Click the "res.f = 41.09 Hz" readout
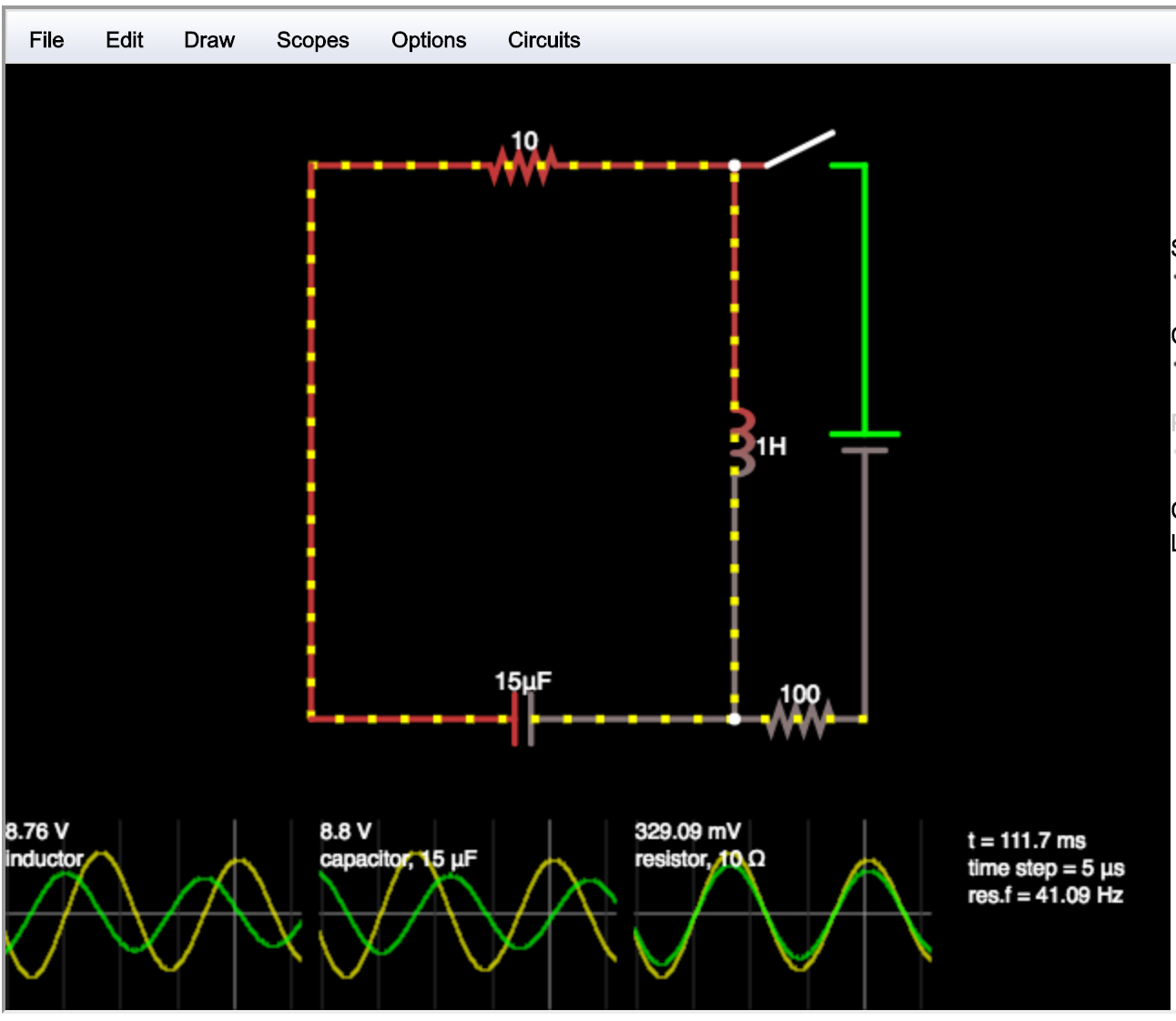The width and height of the screenshot is (1176, 1021). pos(1047,895)
